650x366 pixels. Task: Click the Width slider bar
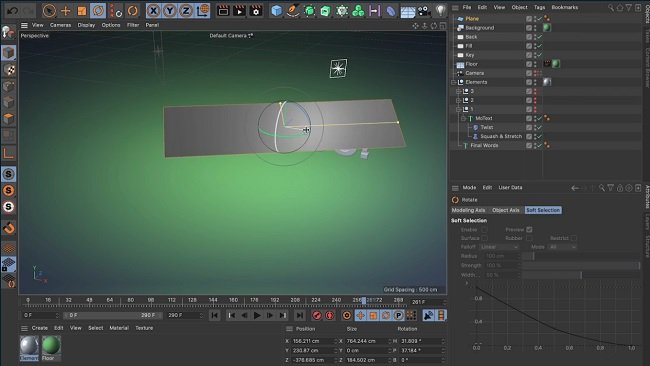click(x=581, y=275)
